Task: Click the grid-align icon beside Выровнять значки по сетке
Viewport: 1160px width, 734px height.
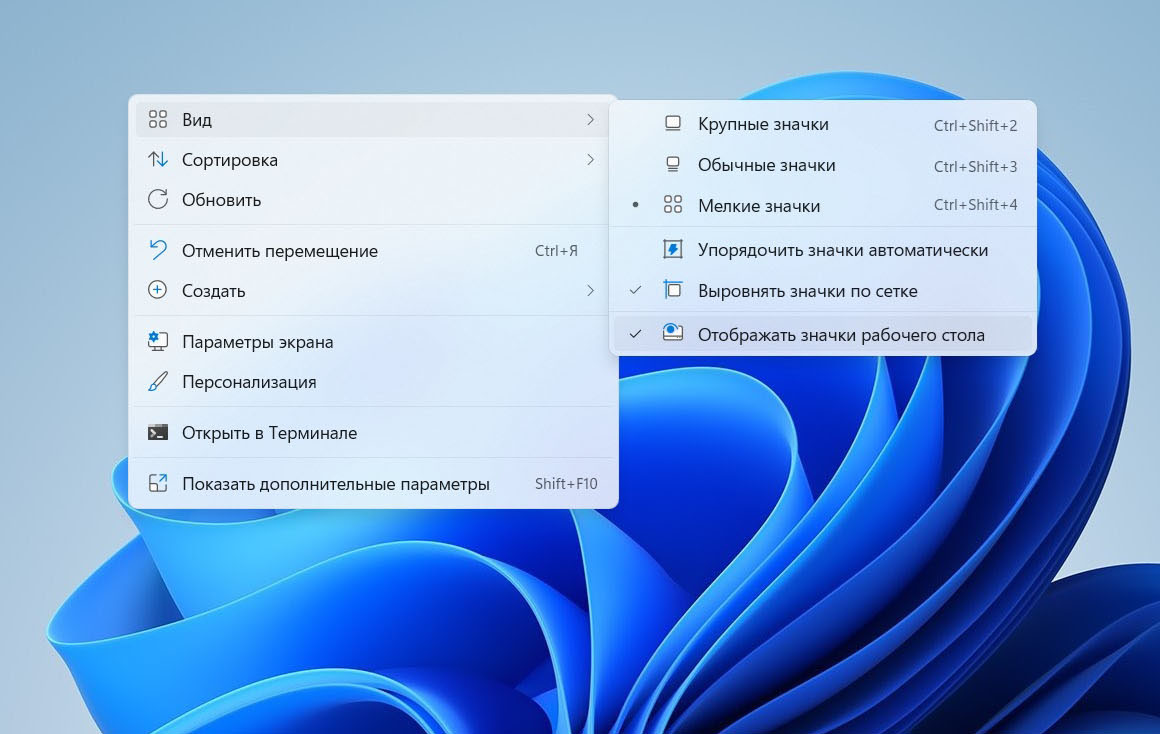Action: 672,290
